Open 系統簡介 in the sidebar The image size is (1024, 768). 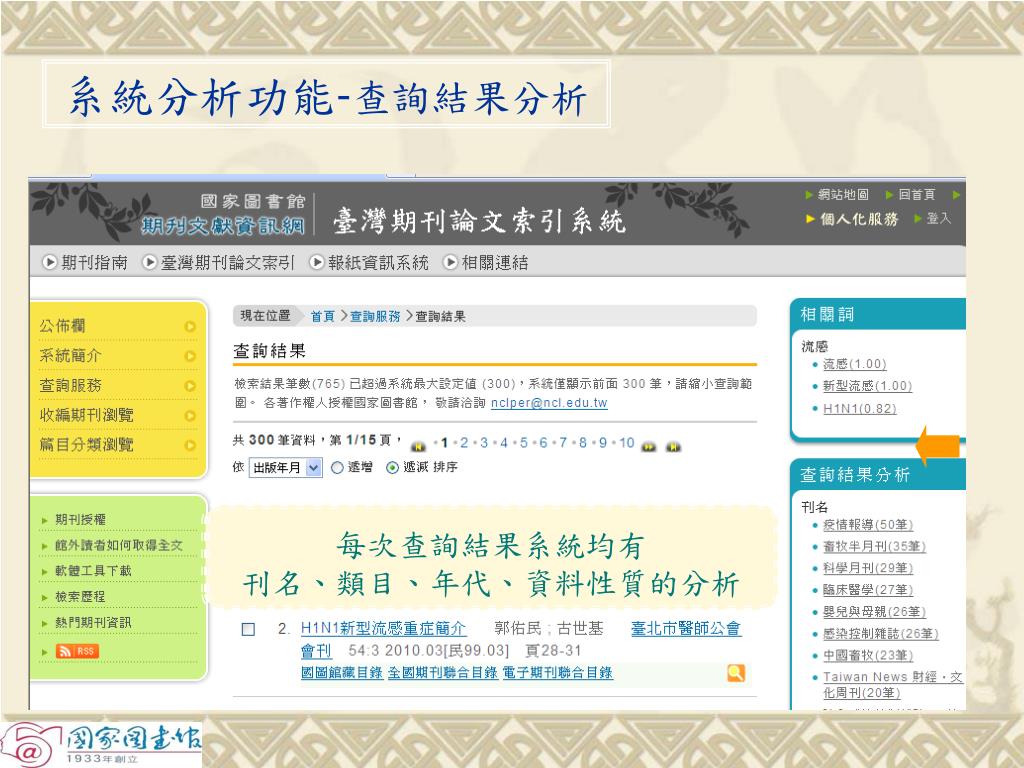pos(70,355)
